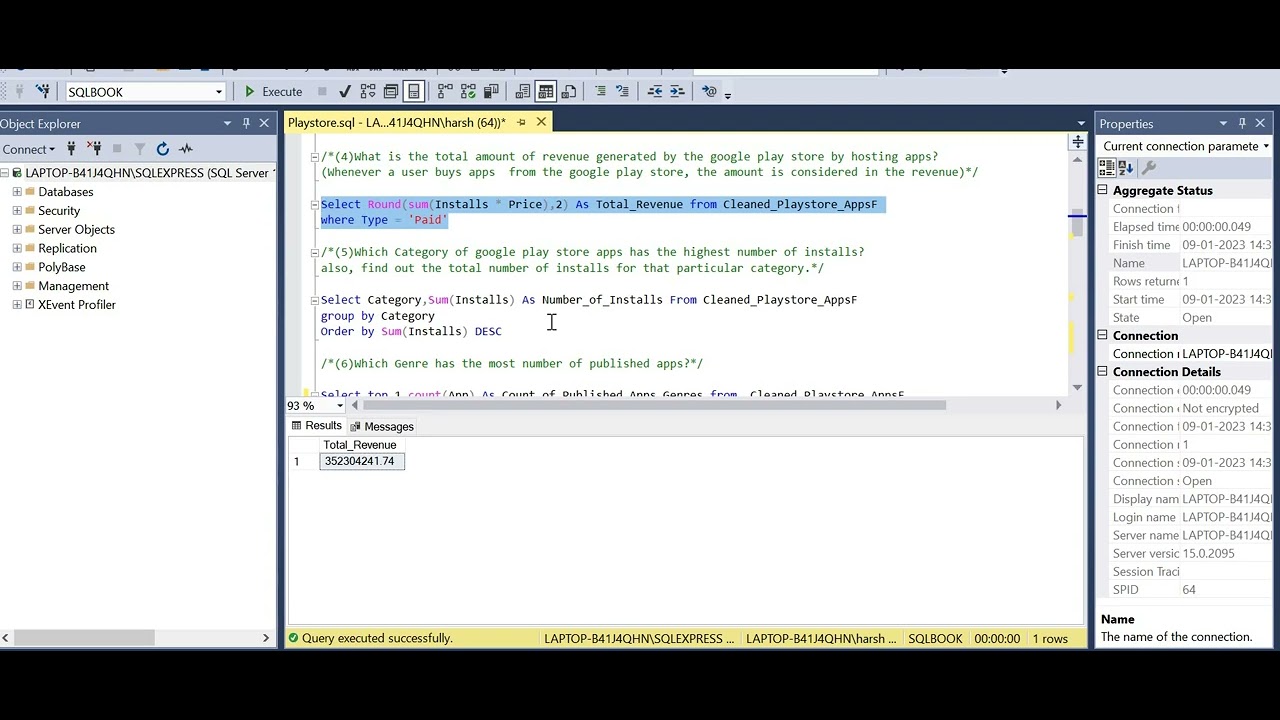Click Disconnect icon in Object Explorer
1280x720 pixels.
pos(94,149)
